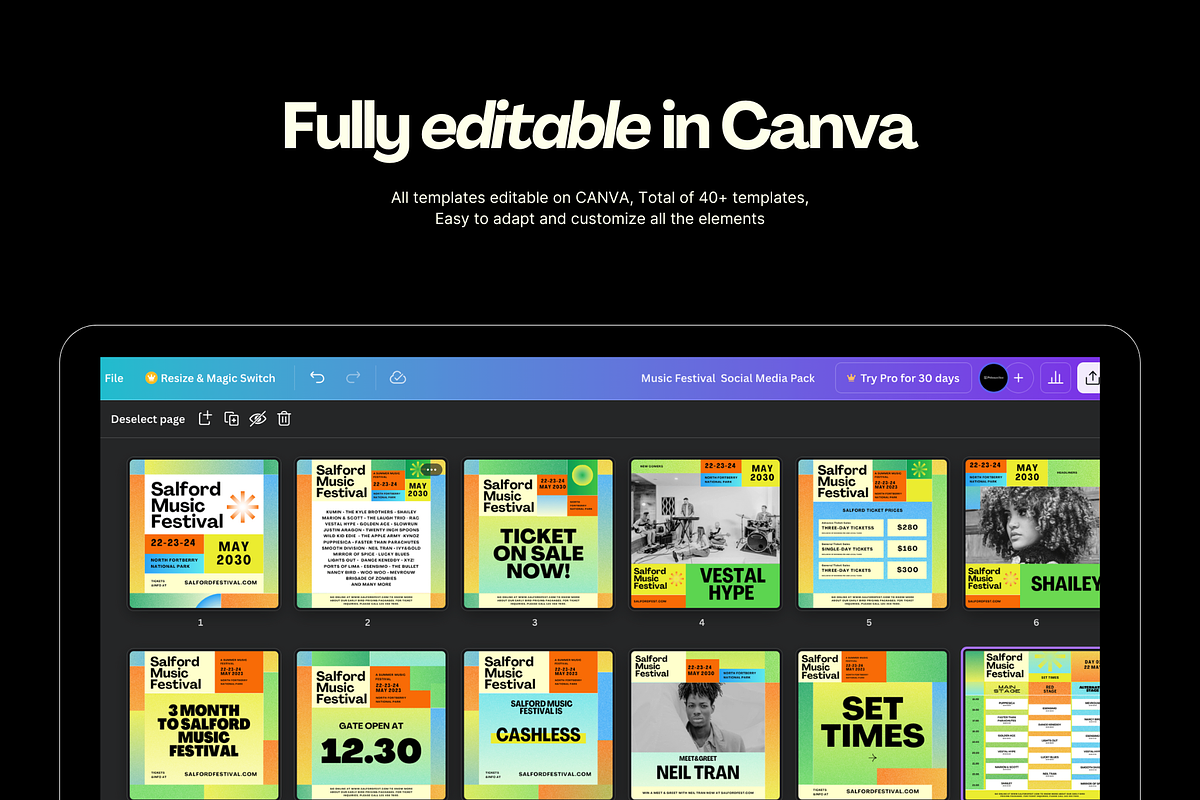This screenshot has height=800, width=1200.
Task: Select page 1 Salford Music Festival cover
Action: coord(204,533)
